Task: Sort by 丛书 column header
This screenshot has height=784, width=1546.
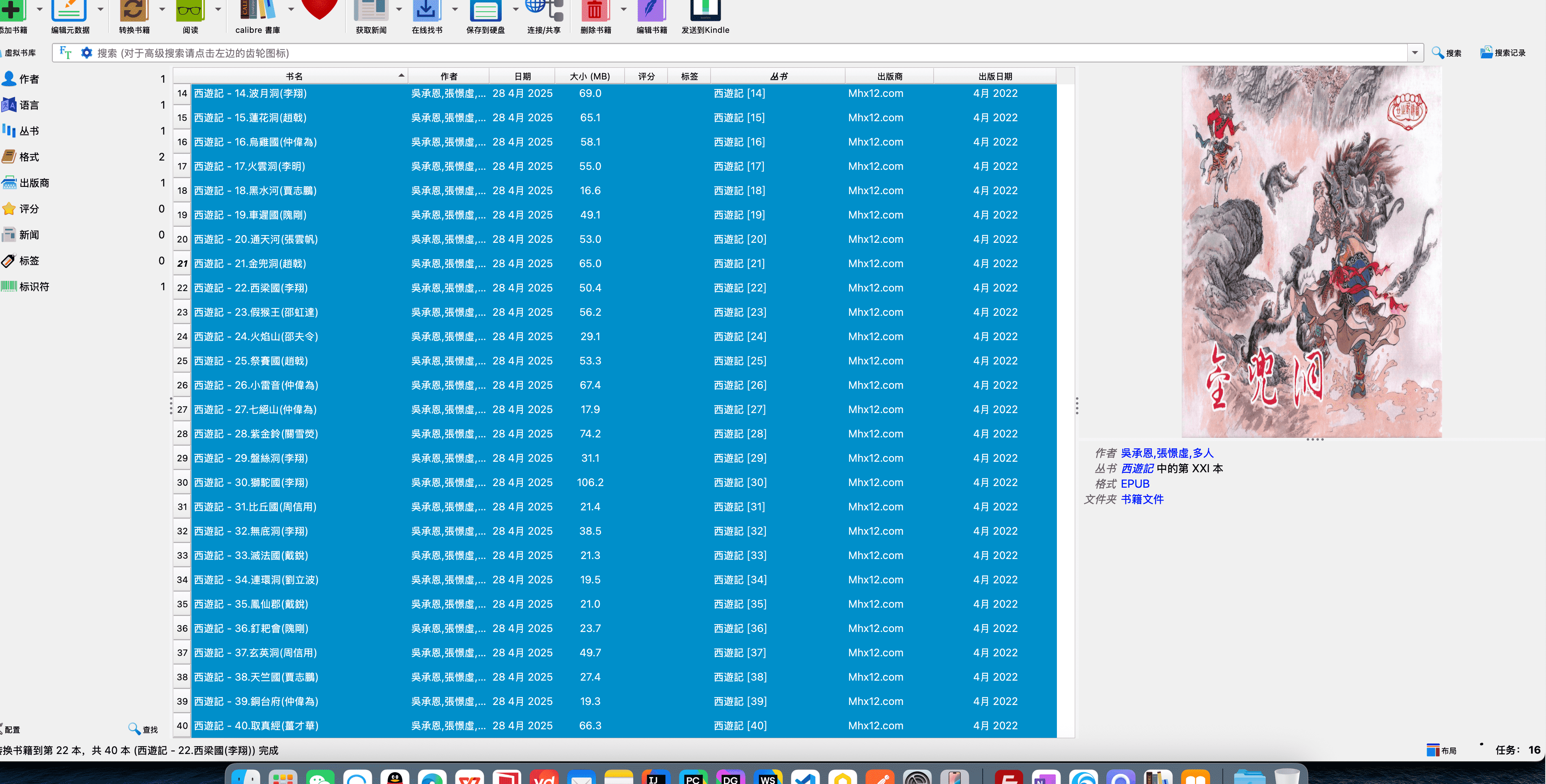Action: click(x=778, y=76)
